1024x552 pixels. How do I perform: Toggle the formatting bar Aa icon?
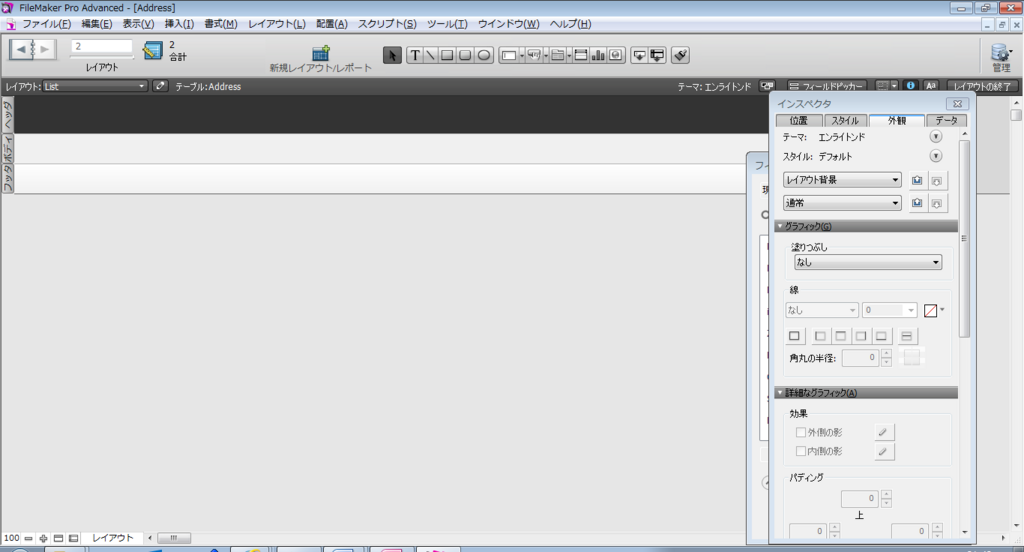pyautogui.click(x=931, y=86)
